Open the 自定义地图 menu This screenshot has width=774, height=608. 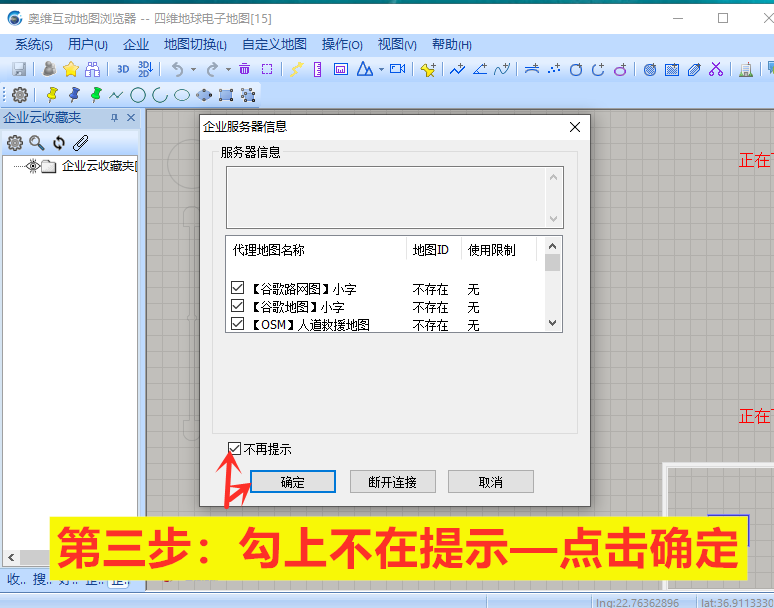pyautogui.click(x=274, y=44)
